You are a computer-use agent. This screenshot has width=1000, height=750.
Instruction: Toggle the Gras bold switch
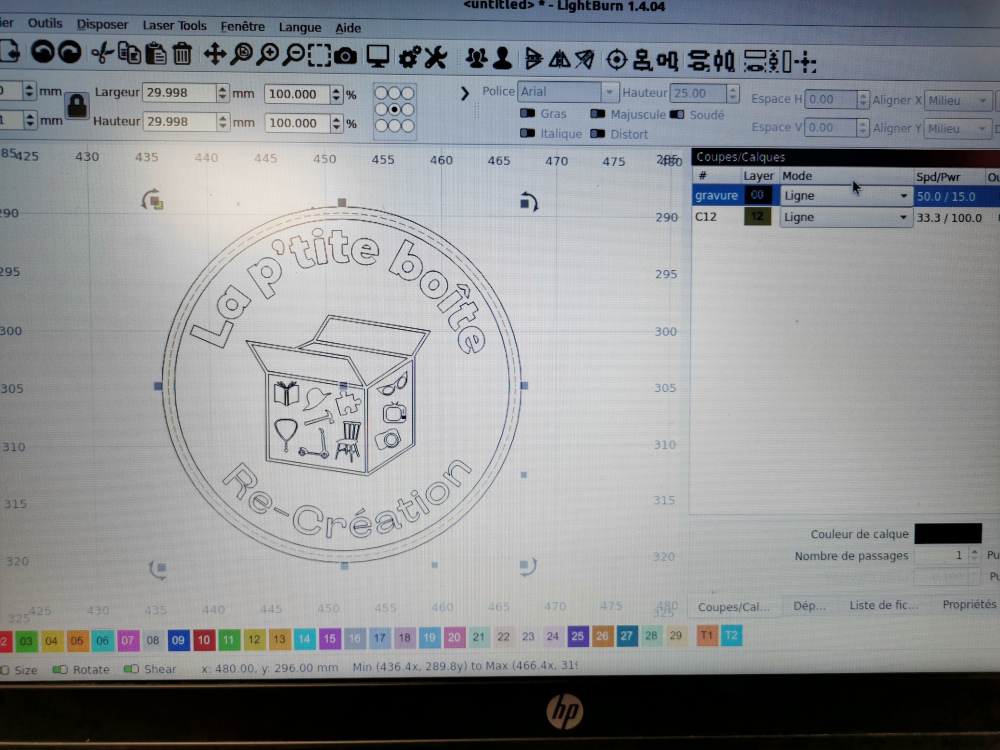click(528, 114)
